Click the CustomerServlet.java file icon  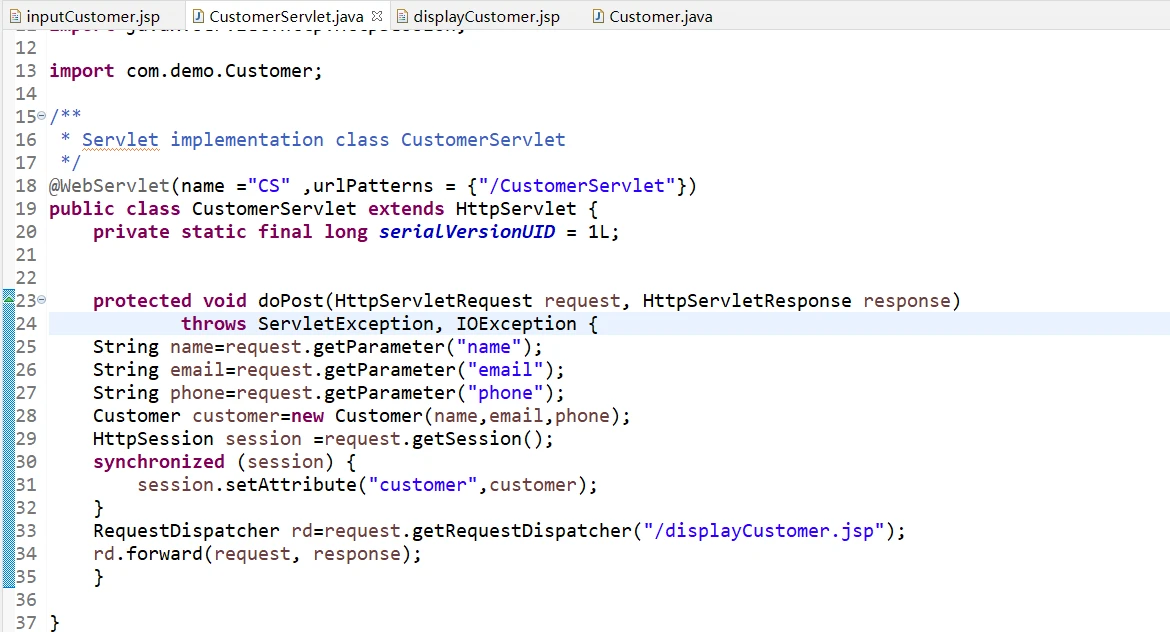[x=198, y=16]
